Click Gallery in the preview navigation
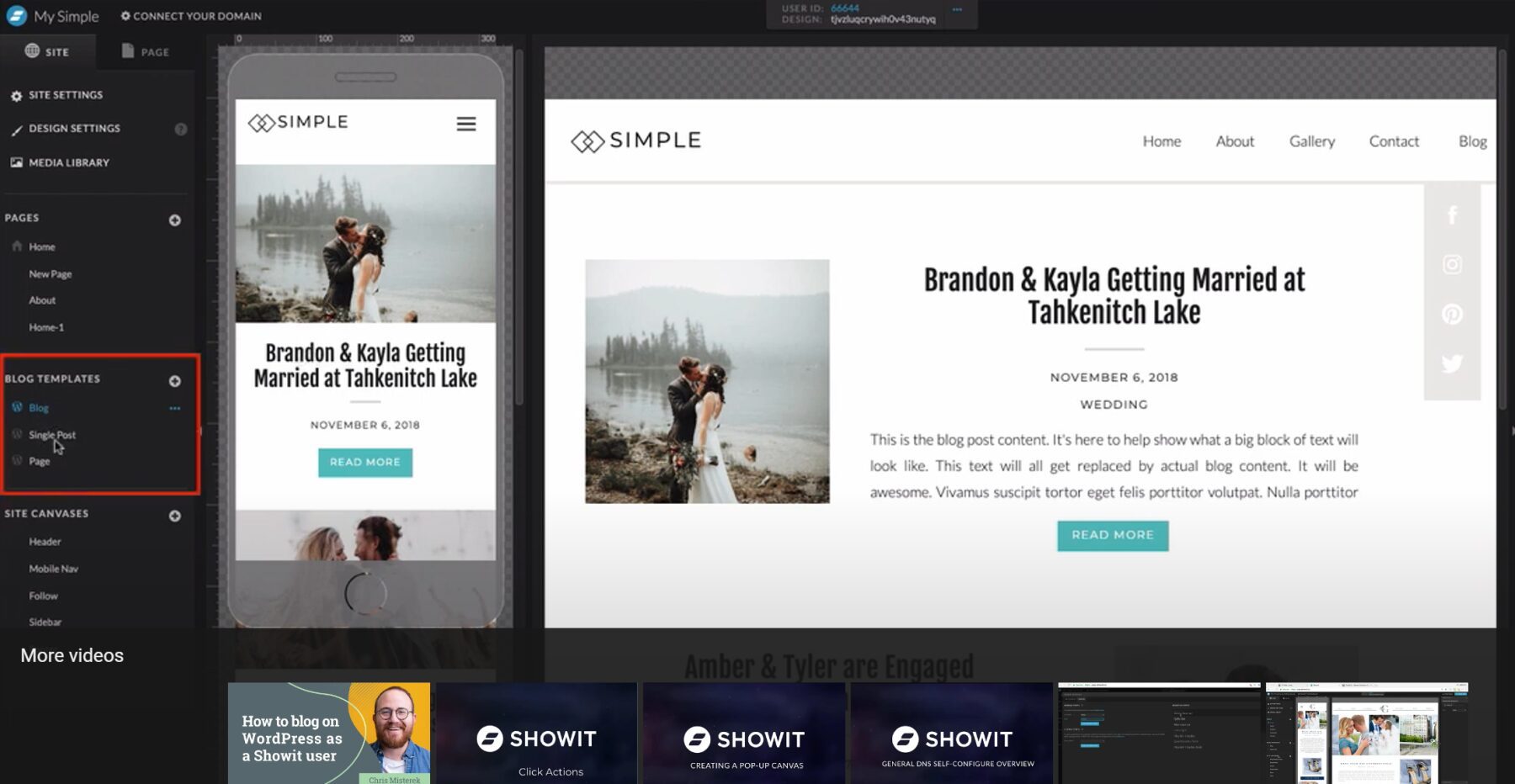The height and width of the screenshot is (784, 1515). pos(1311,141)
